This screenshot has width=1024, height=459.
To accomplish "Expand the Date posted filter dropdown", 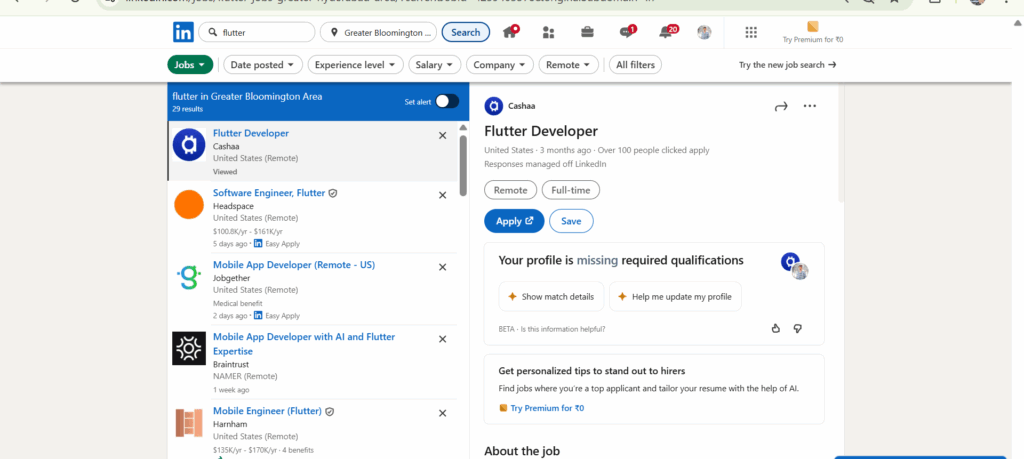I will [262, 65].
